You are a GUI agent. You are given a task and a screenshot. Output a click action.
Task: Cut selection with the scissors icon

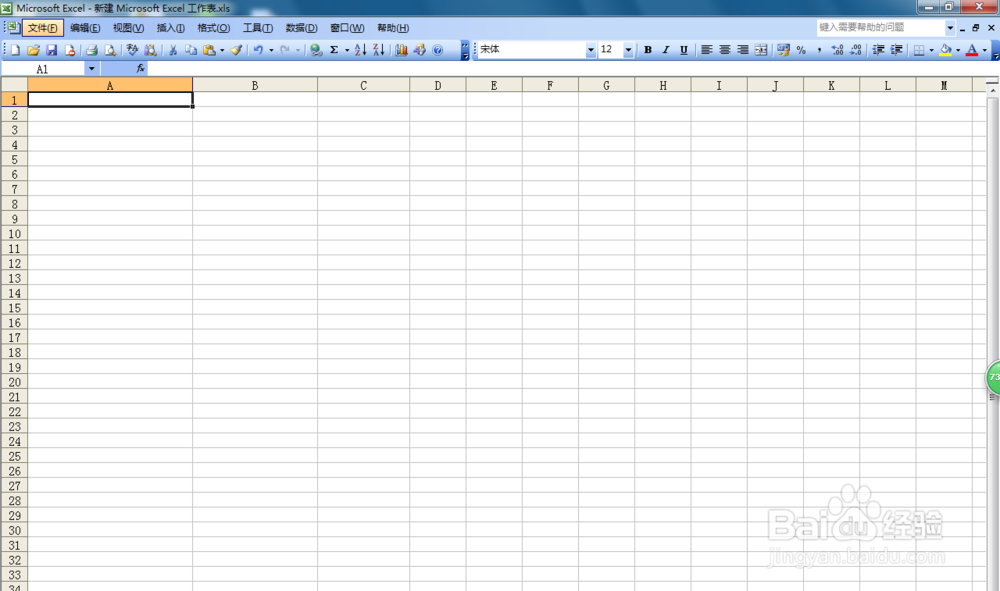pos(172,50)
